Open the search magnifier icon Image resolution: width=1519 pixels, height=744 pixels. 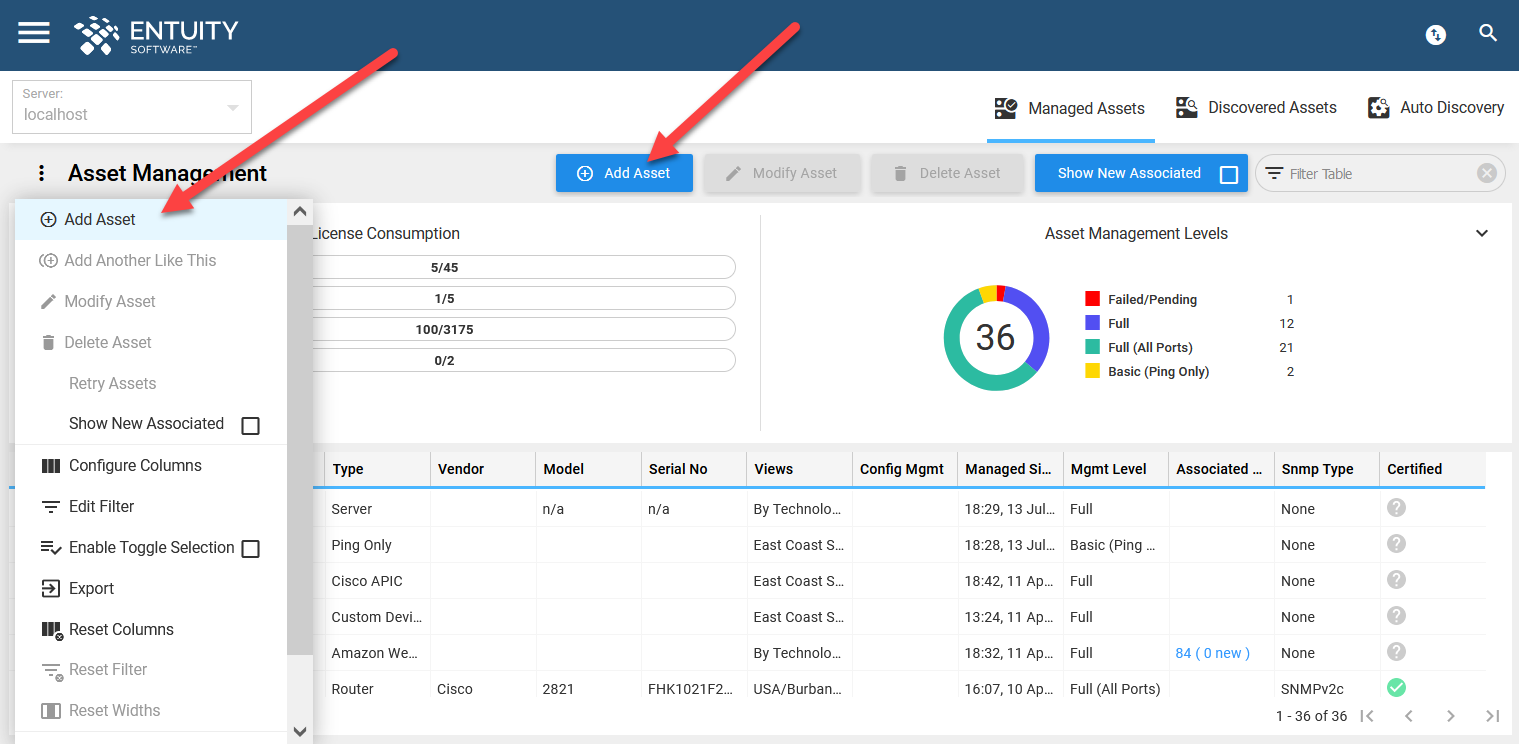(1488, 33)
